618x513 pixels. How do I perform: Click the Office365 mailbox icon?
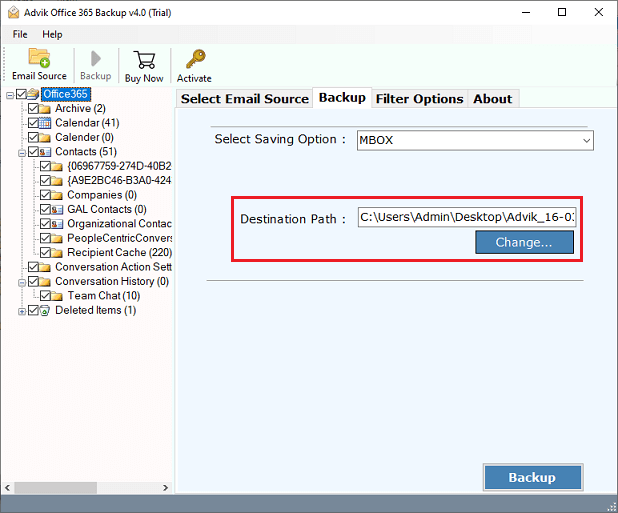[33, 94]
